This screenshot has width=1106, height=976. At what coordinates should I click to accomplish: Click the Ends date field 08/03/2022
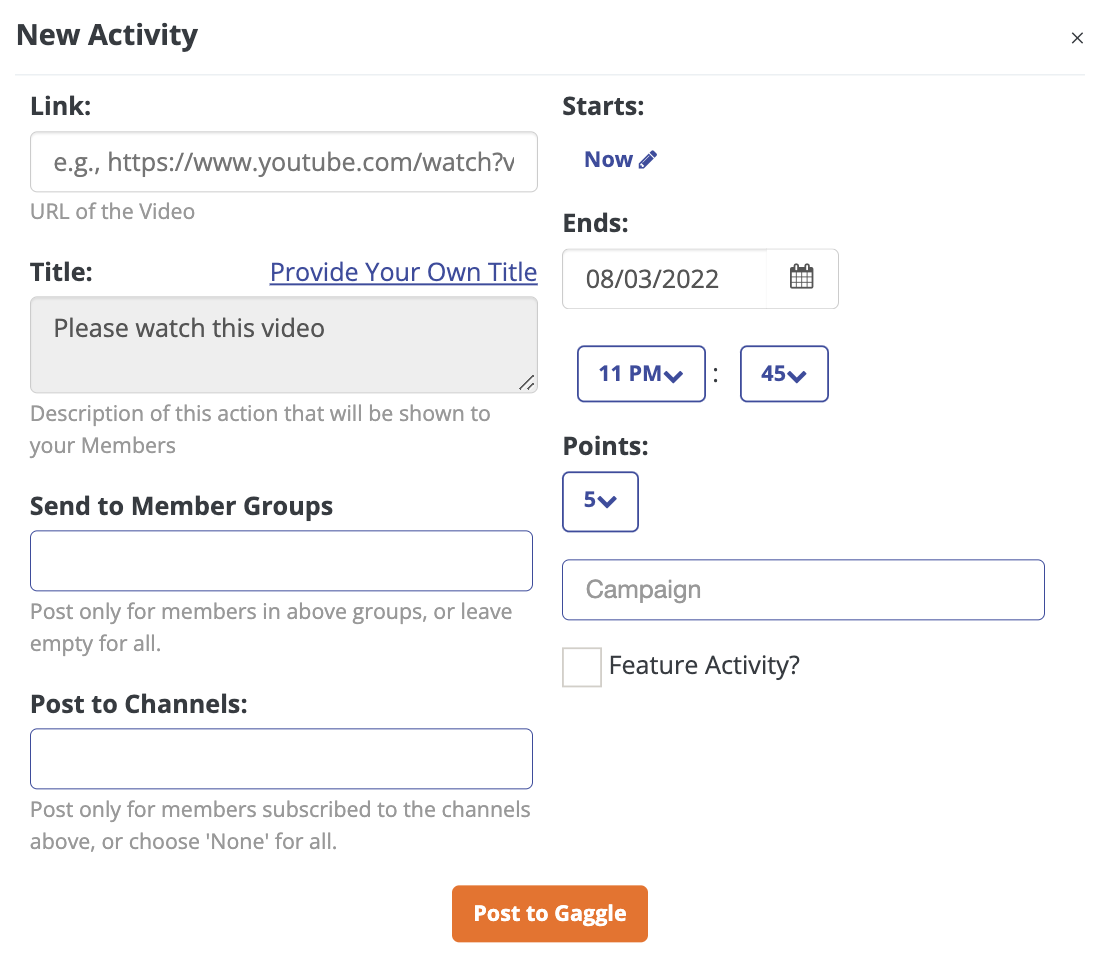[664, 279]
